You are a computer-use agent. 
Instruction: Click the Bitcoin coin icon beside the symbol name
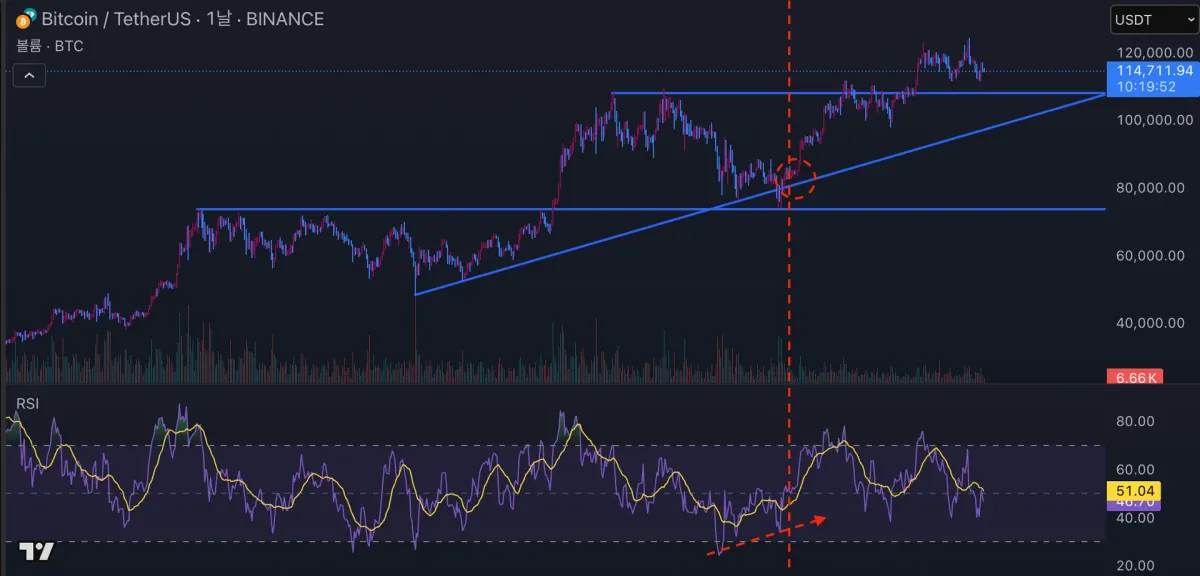coord(24,19)
